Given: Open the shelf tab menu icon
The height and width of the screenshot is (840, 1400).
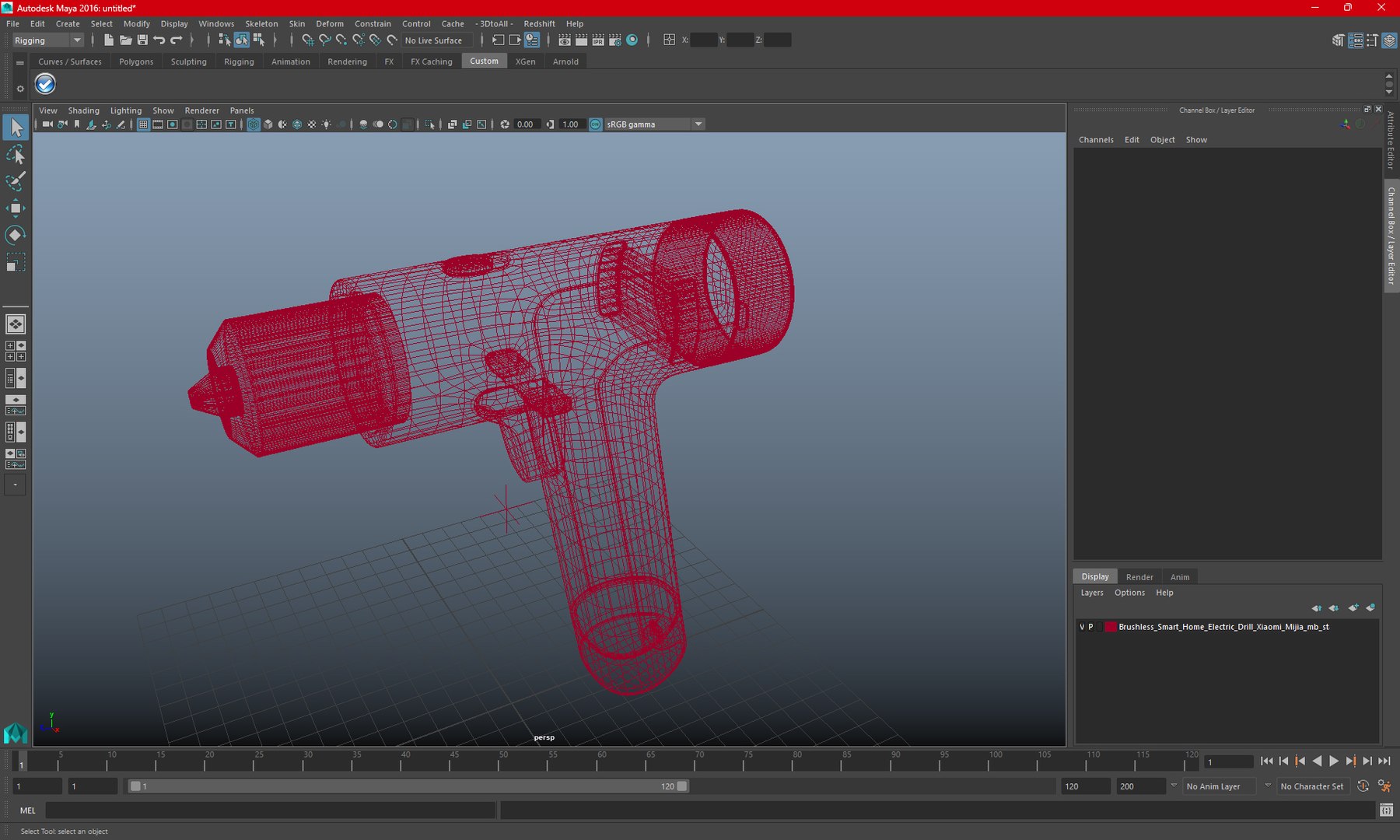Looking at the screenshot, I should point(20,62).
